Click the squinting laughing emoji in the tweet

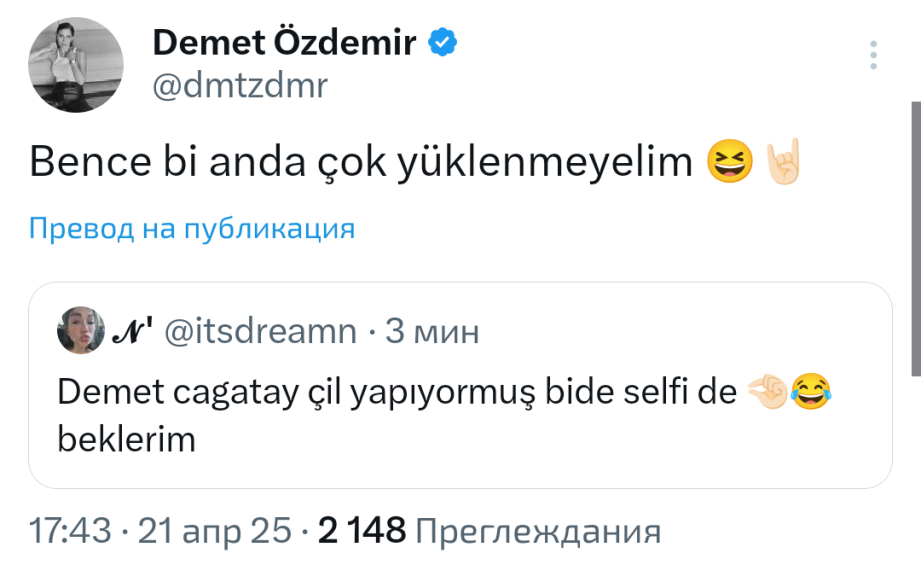[730, 162]
